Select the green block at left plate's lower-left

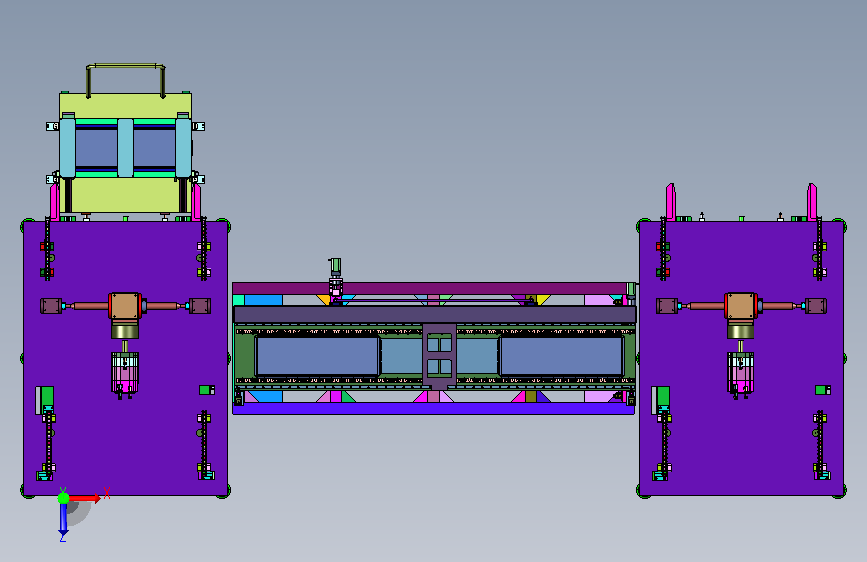click(x=46, y=396)
